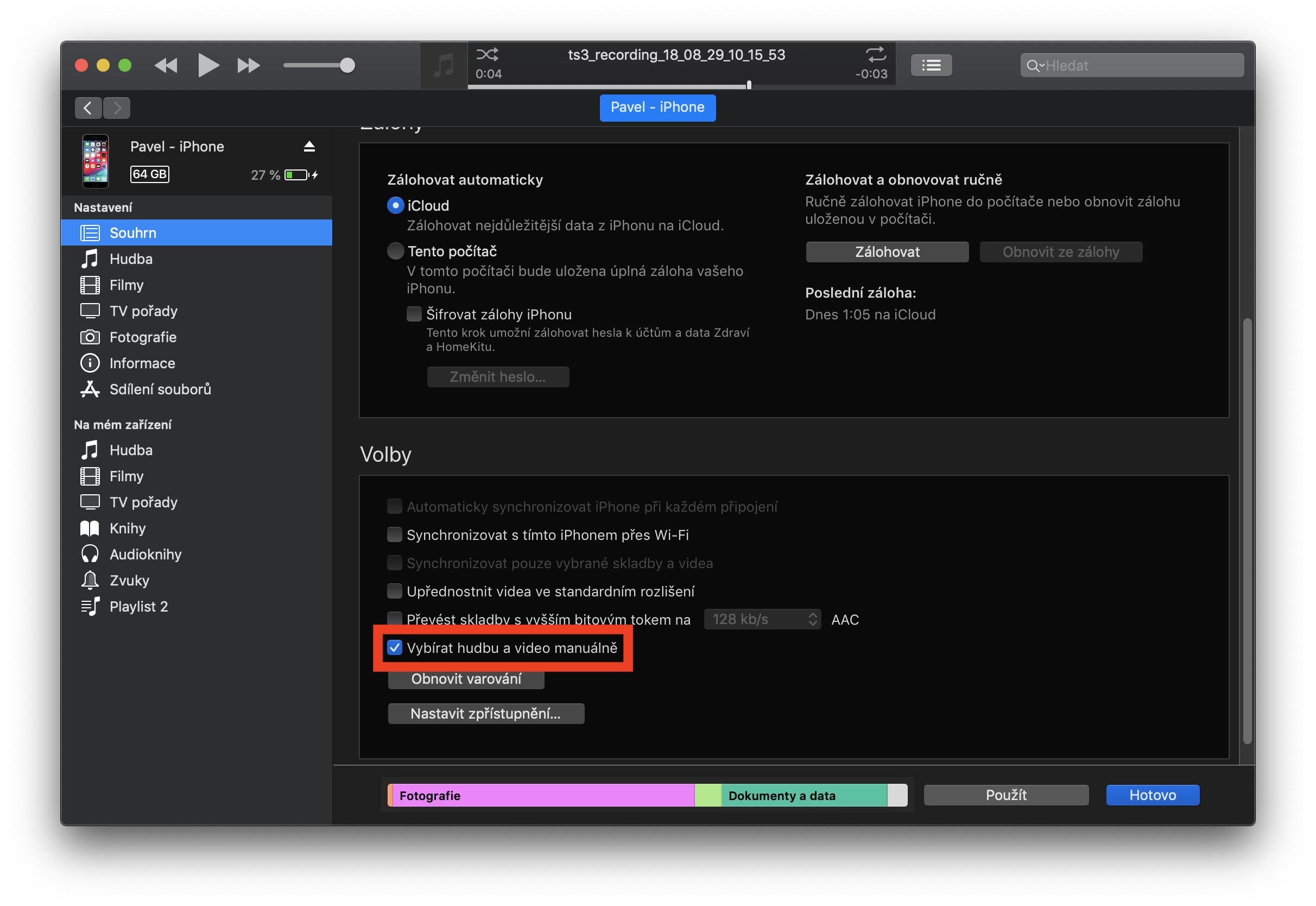Image resolution: width=1316 pixels, height=906 pixels.
Task: Open Souhrn in the settings sidebar
Action: pyautogui.click(x=197, y=232)
